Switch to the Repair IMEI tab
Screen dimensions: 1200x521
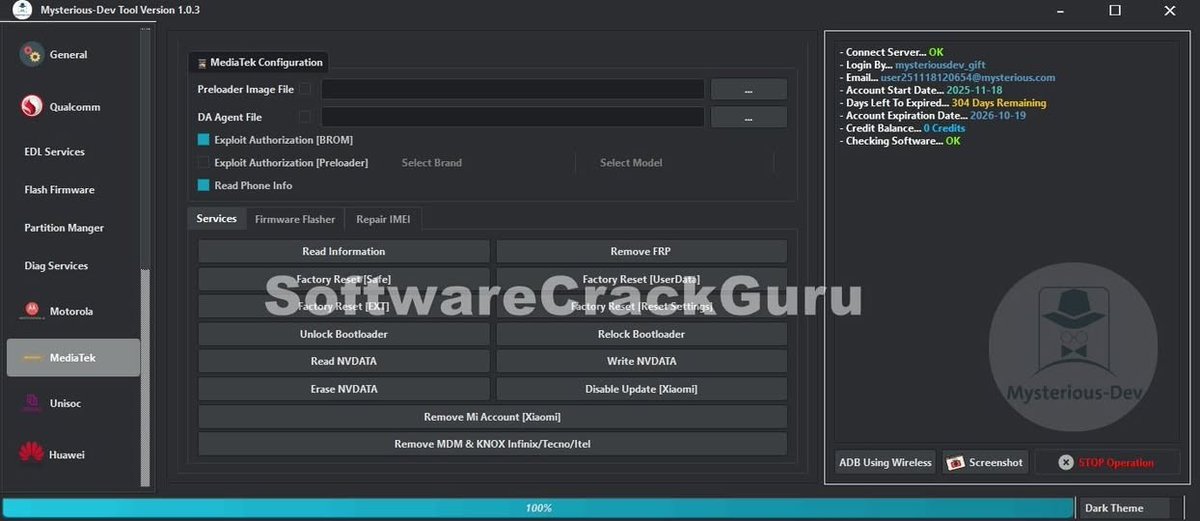383,219
